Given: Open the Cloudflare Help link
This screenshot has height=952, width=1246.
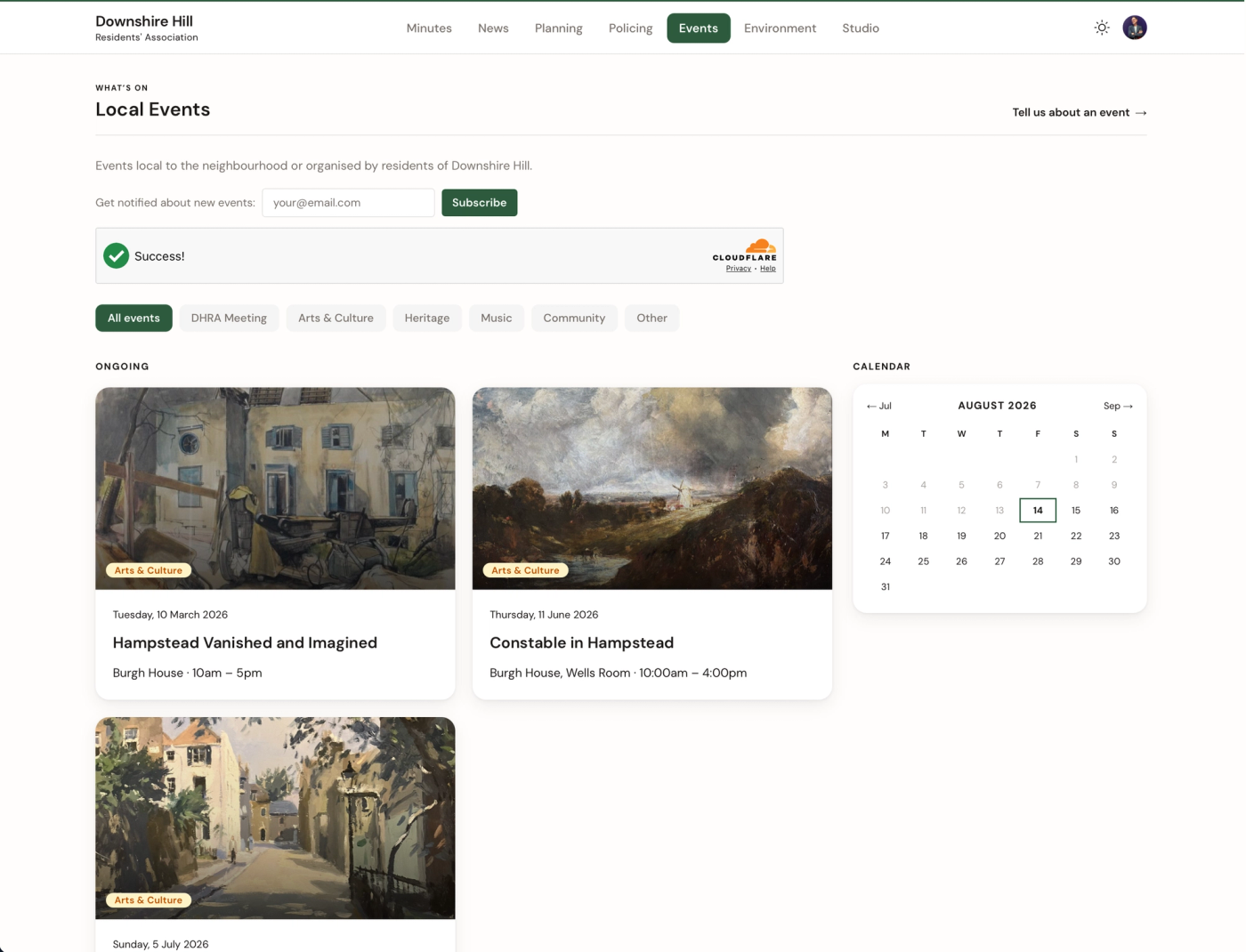Looking at the screenshot, I should coord(768,269).
